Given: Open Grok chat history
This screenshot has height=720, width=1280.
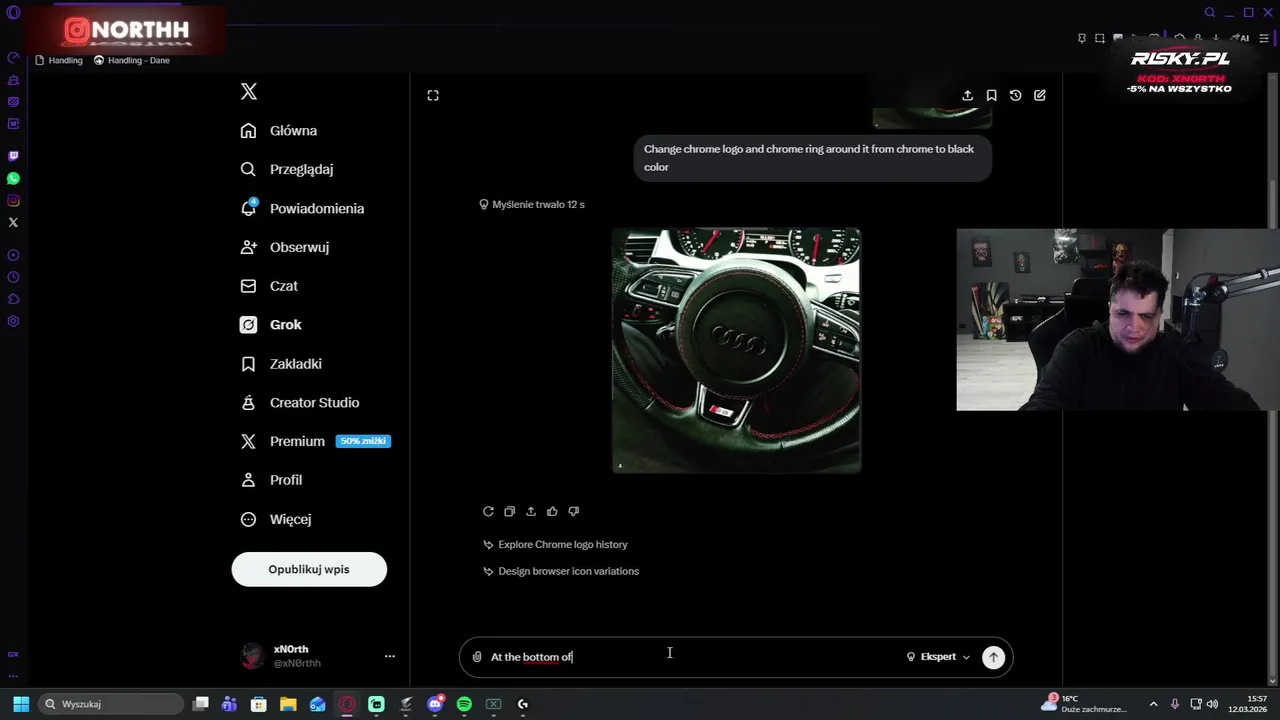Looking at the screenshot, I should [1015, 95].
